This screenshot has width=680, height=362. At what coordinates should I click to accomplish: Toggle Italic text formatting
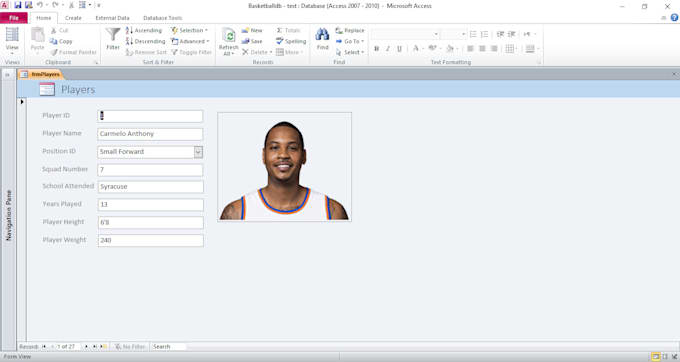point(388,49)
